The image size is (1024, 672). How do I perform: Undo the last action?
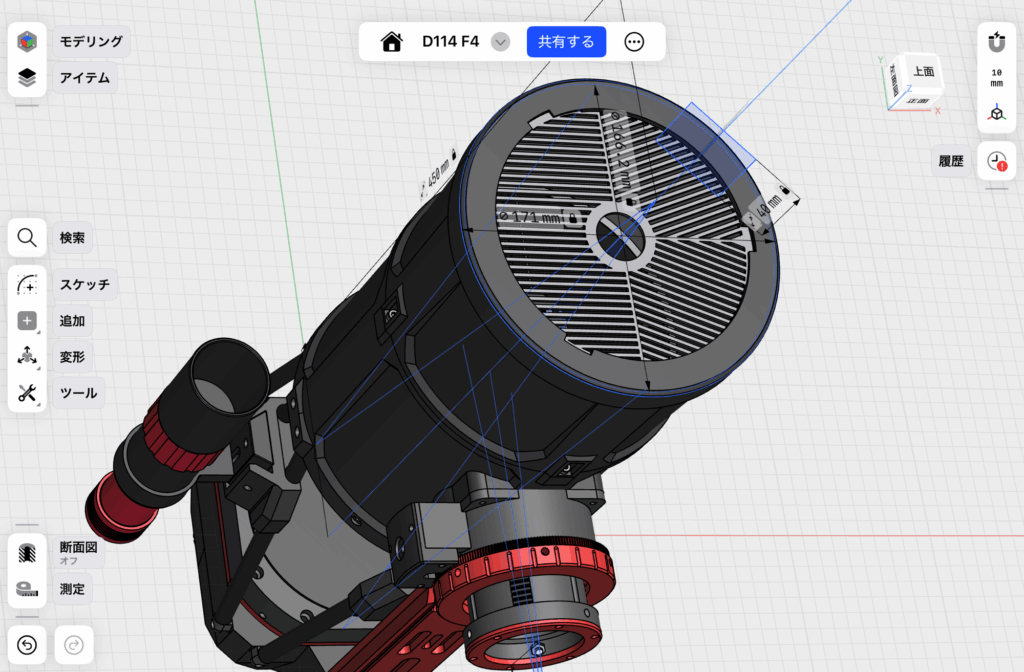click(28, 645)
